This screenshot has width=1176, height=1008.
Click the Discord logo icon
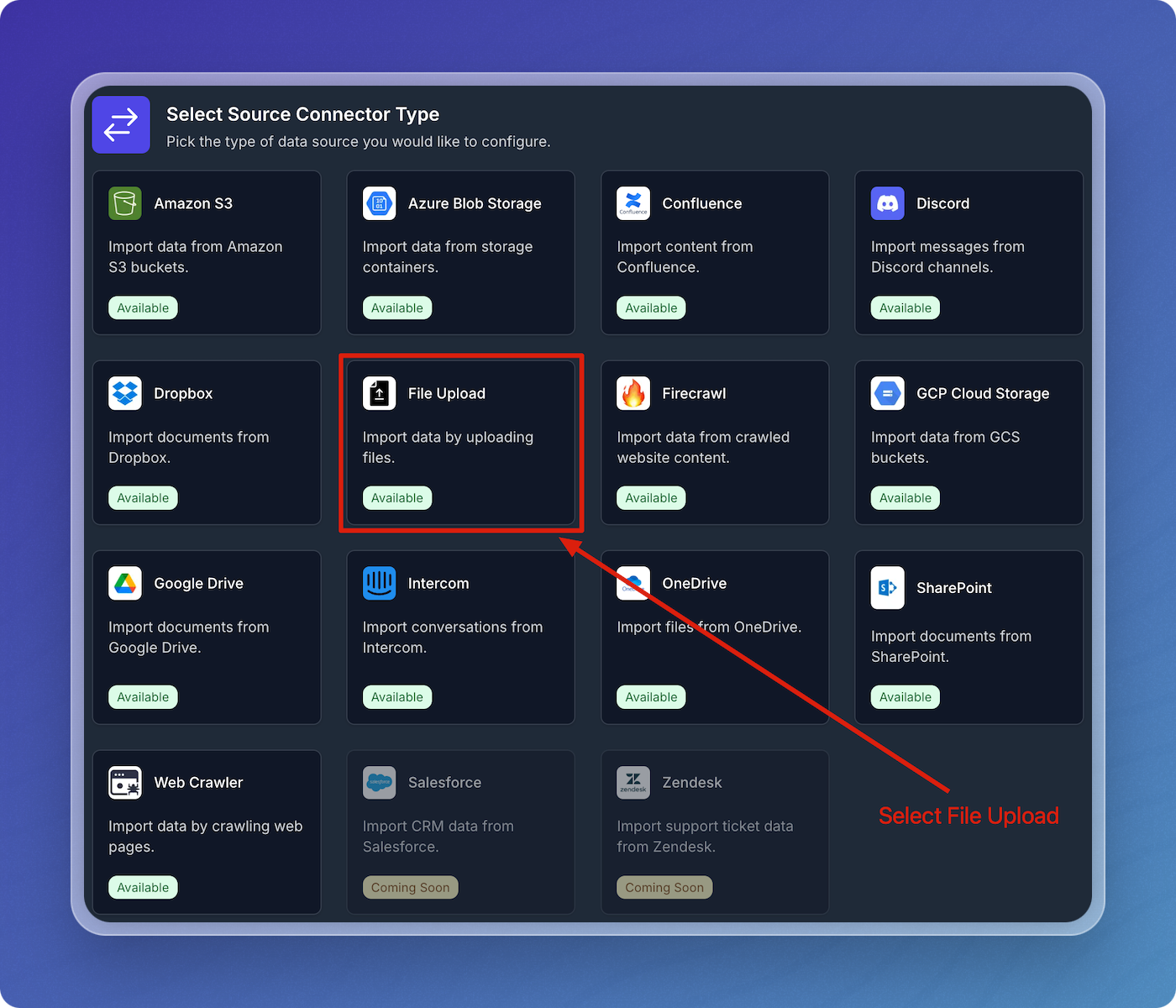click(888, 203)
